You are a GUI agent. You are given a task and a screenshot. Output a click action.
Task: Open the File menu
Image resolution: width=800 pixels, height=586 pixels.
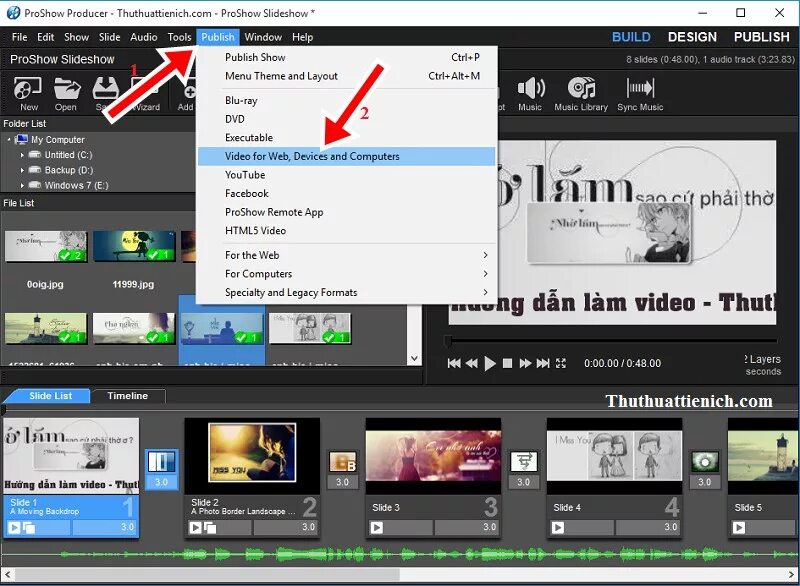point(19,37)
